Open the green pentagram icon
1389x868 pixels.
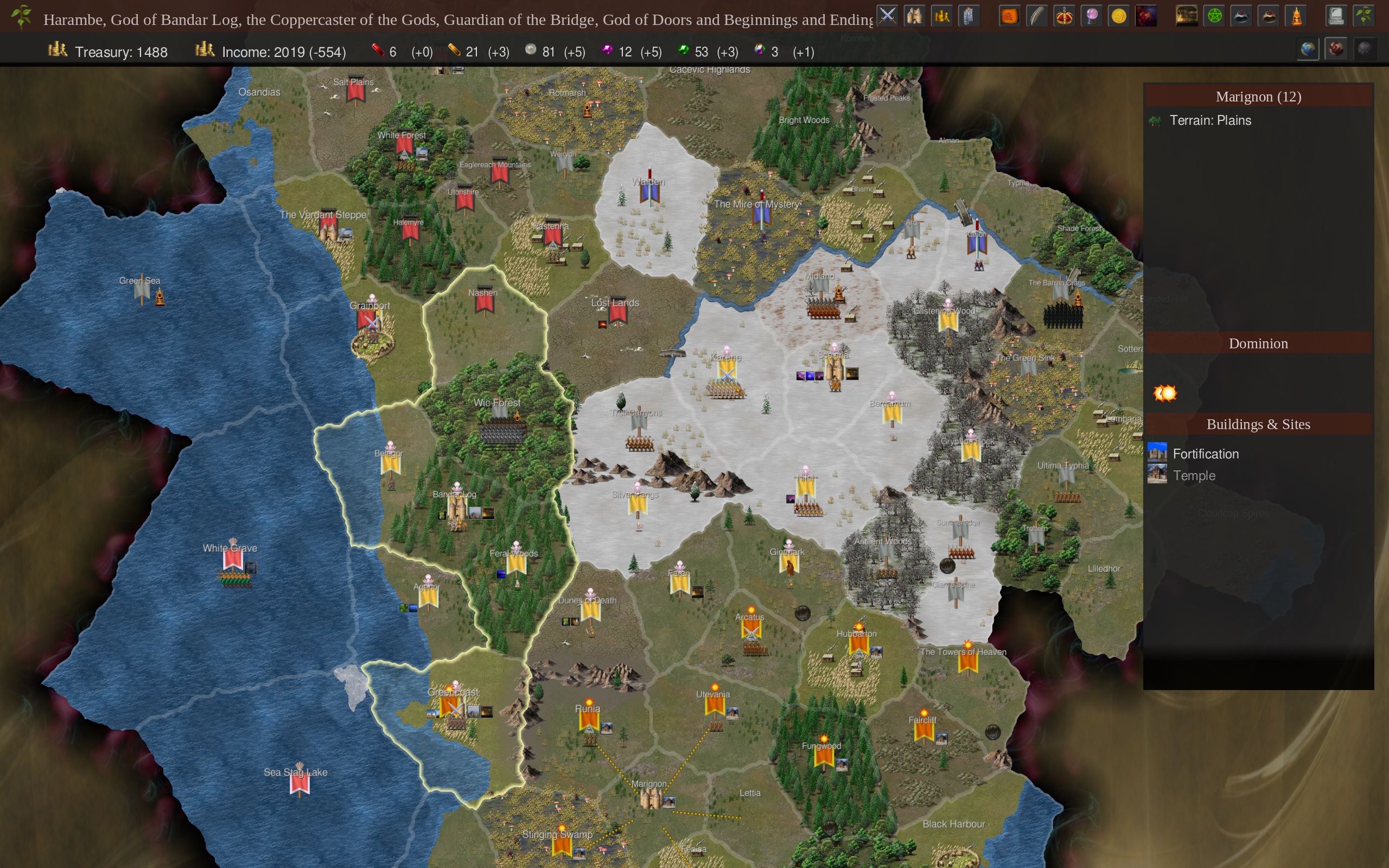point(1214,16)
